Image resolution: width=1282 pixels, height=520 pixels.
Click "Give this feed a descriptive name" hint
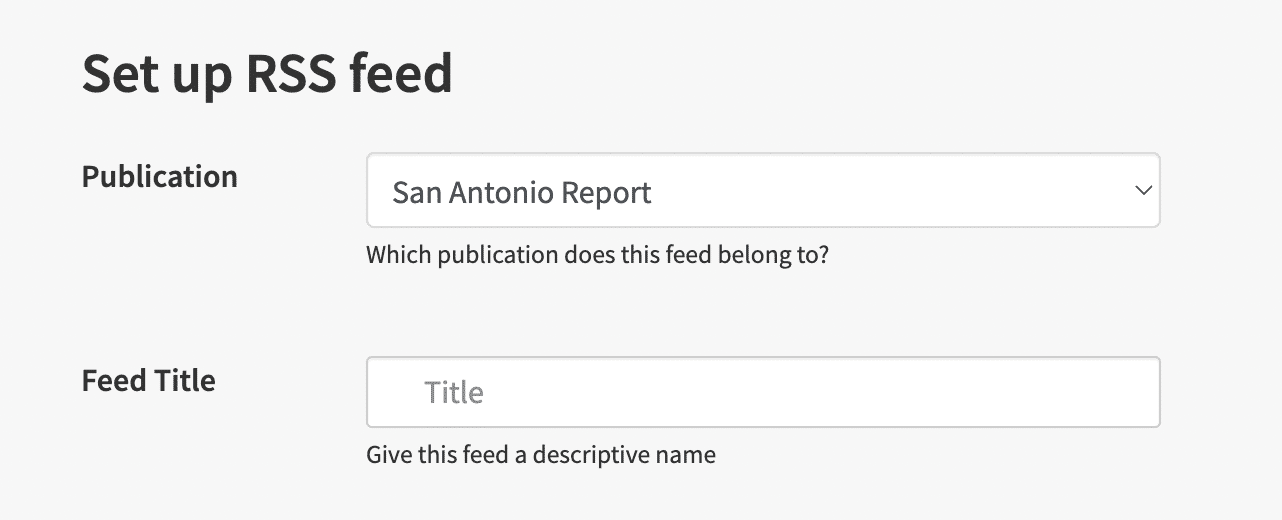(x=541, y=455)
